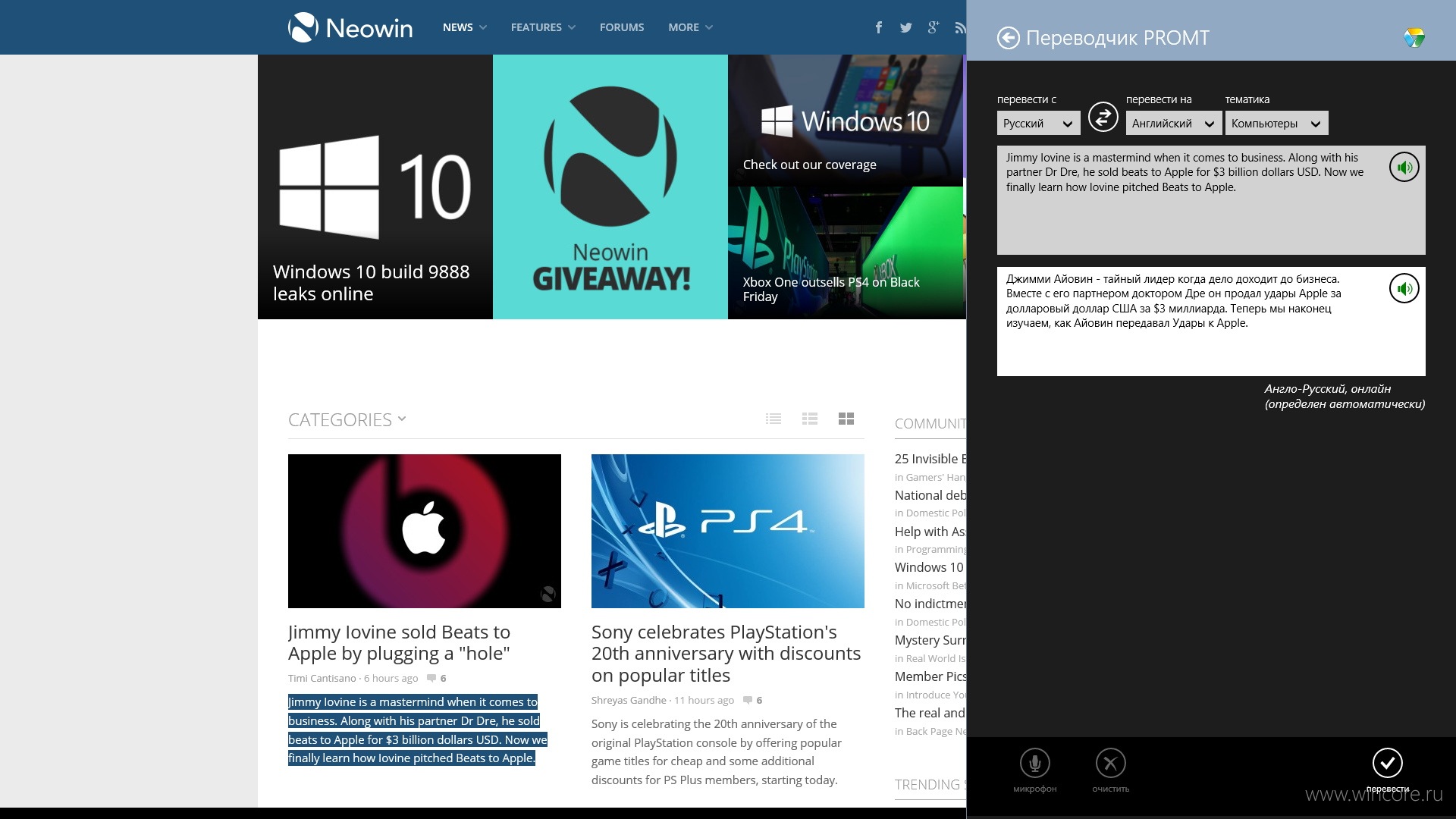Image resolution: width=1456 pixels, height=819 pixels.
Task: Open Neowin Google Plus icon
Action: tap(933, 27)
